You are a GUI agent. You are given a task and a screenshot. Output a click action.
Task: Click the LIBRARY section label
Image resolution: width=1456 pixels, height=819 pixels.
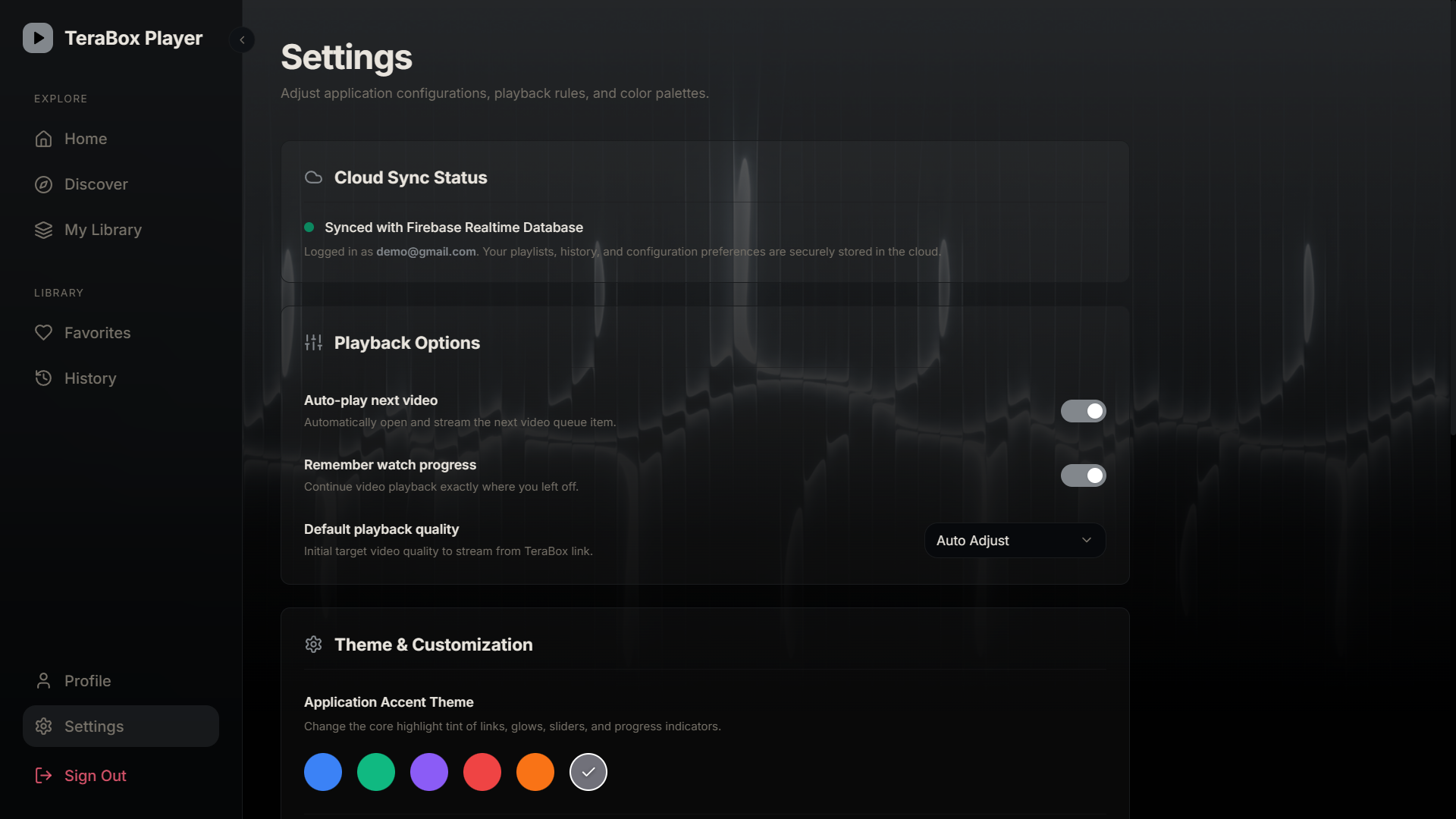tap(58, 293)
